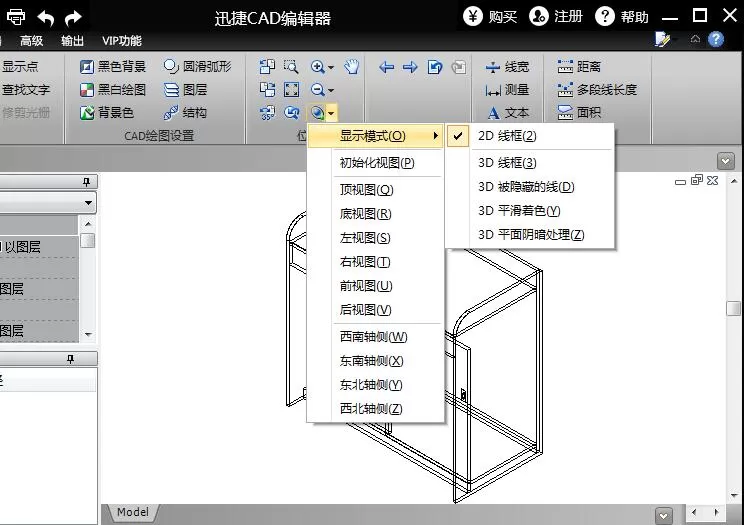Switch to the VIP功能 ribbon tab

click(122, 41)
